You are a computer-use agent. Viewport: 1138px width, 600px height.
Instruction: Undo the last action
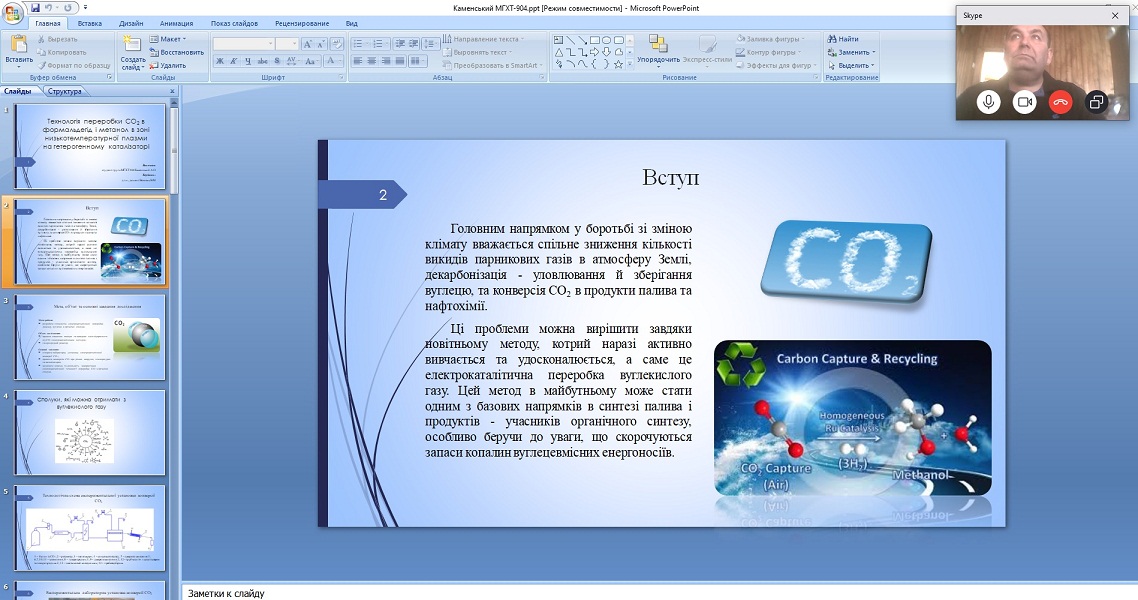[x=49, y=8]
